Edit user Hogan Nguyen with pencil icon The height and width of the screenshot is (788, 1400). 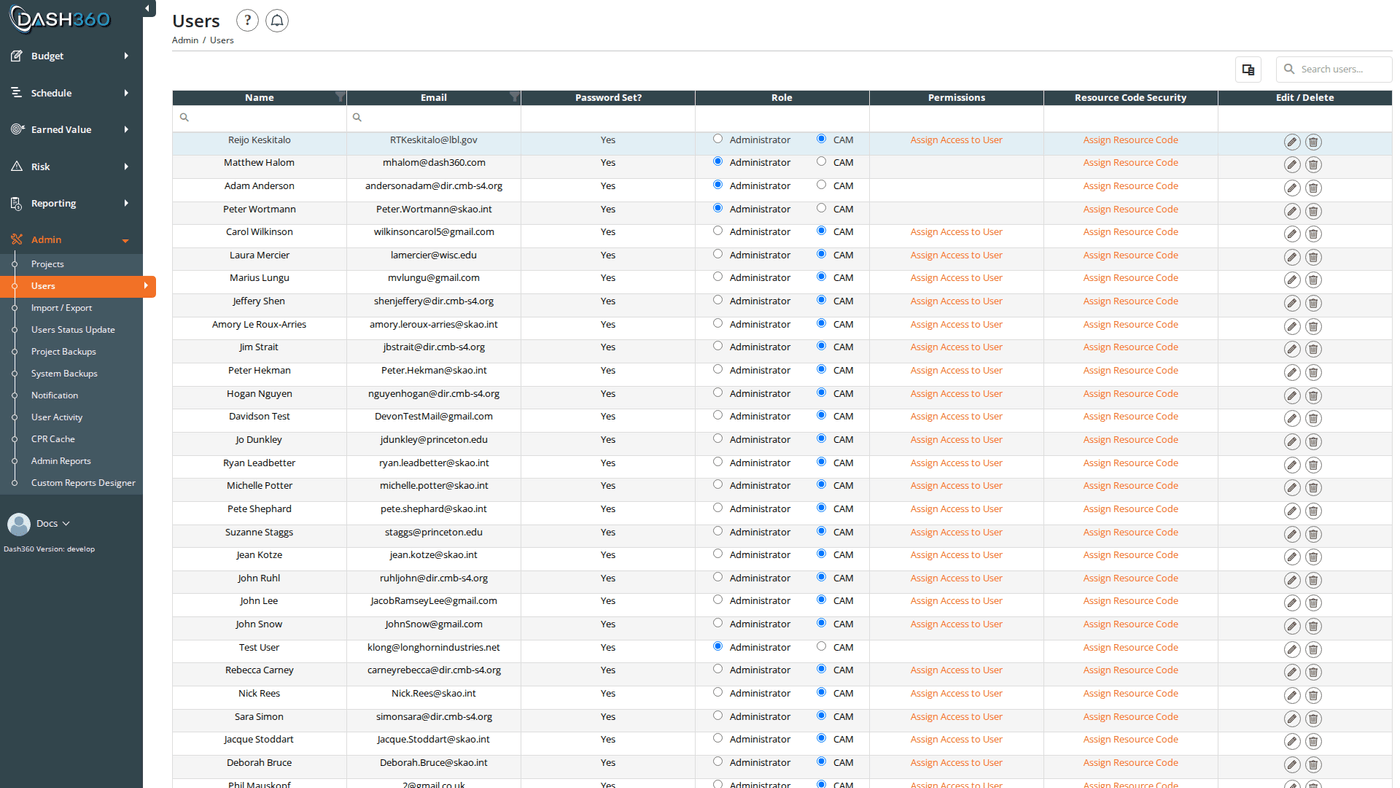[1292, 395]
